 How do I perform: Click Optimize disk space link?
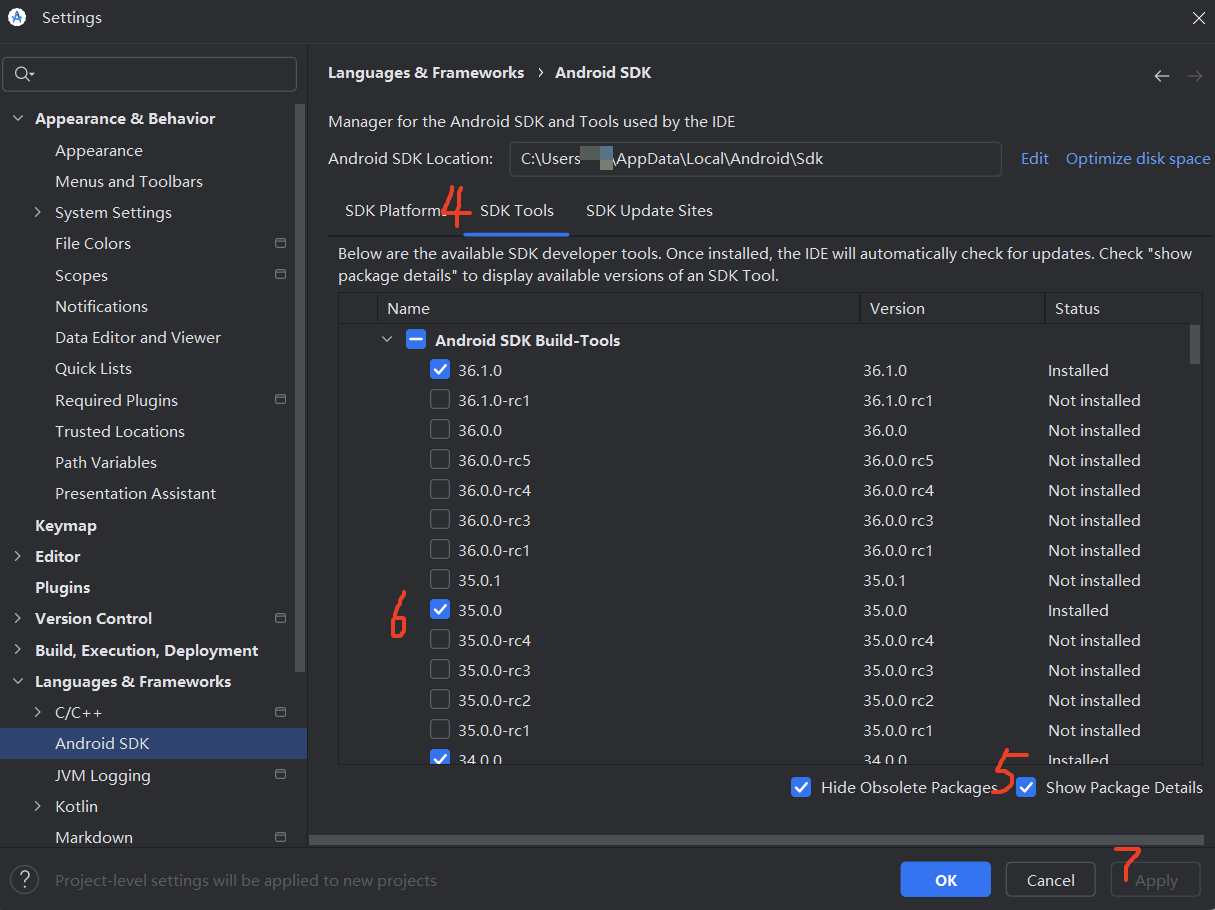(1138, 158)
